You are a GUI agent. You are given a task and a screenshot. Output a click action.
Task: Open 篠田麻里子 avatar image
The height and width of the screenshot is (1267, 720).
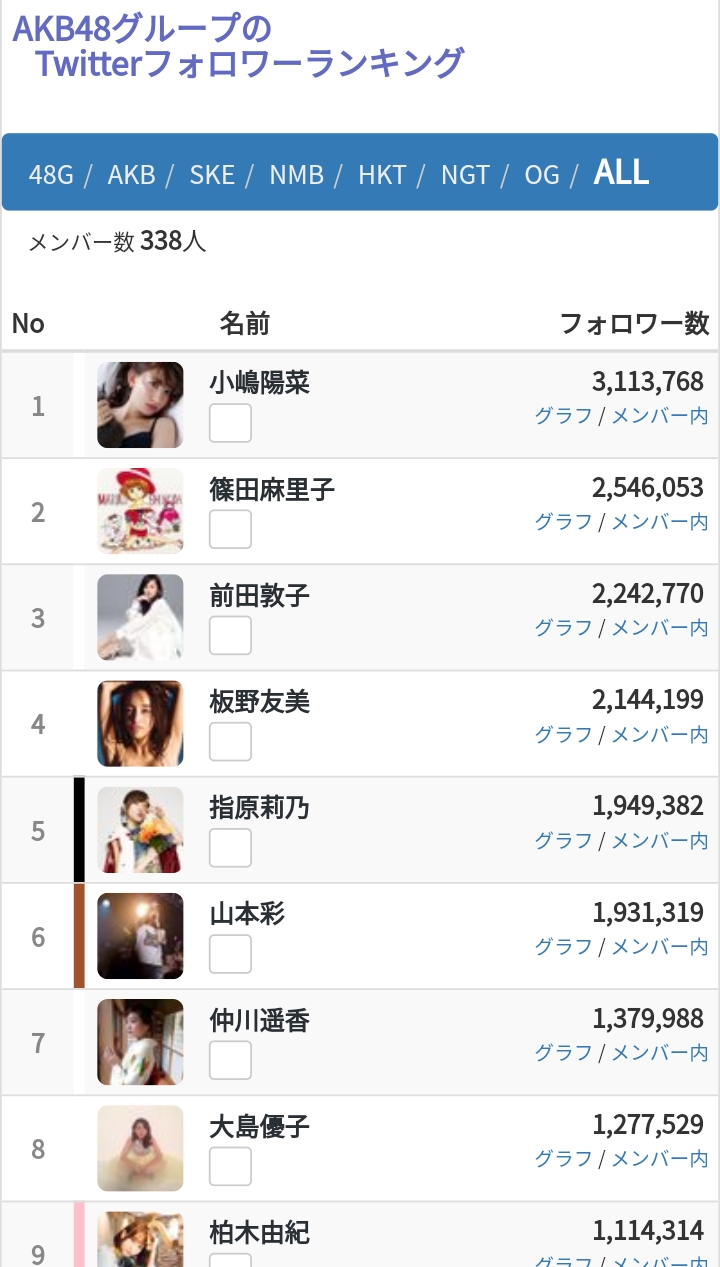coord(140,511)
